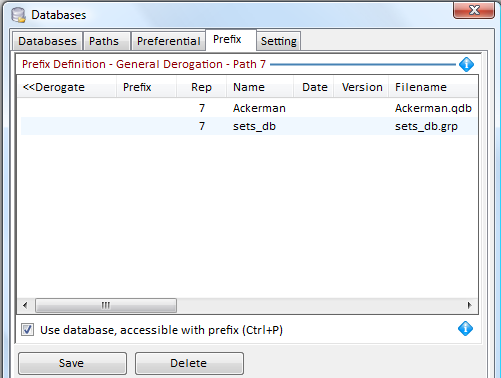This screenshot has height=378, width=501.
Task: Sort by the <<Derogate column header
Action: pos(67,87)
